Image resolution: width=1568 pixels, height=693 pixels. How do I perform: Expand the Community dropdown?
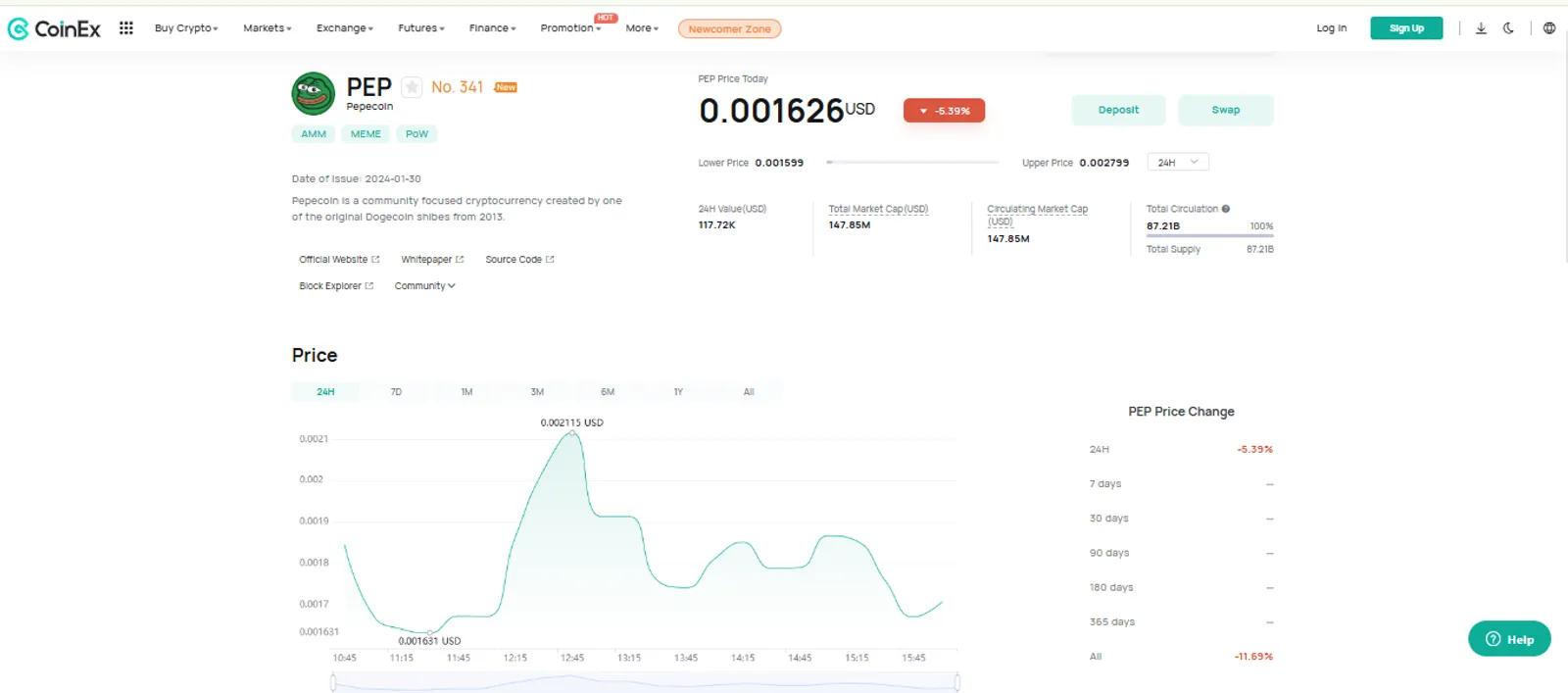[424, 286]
